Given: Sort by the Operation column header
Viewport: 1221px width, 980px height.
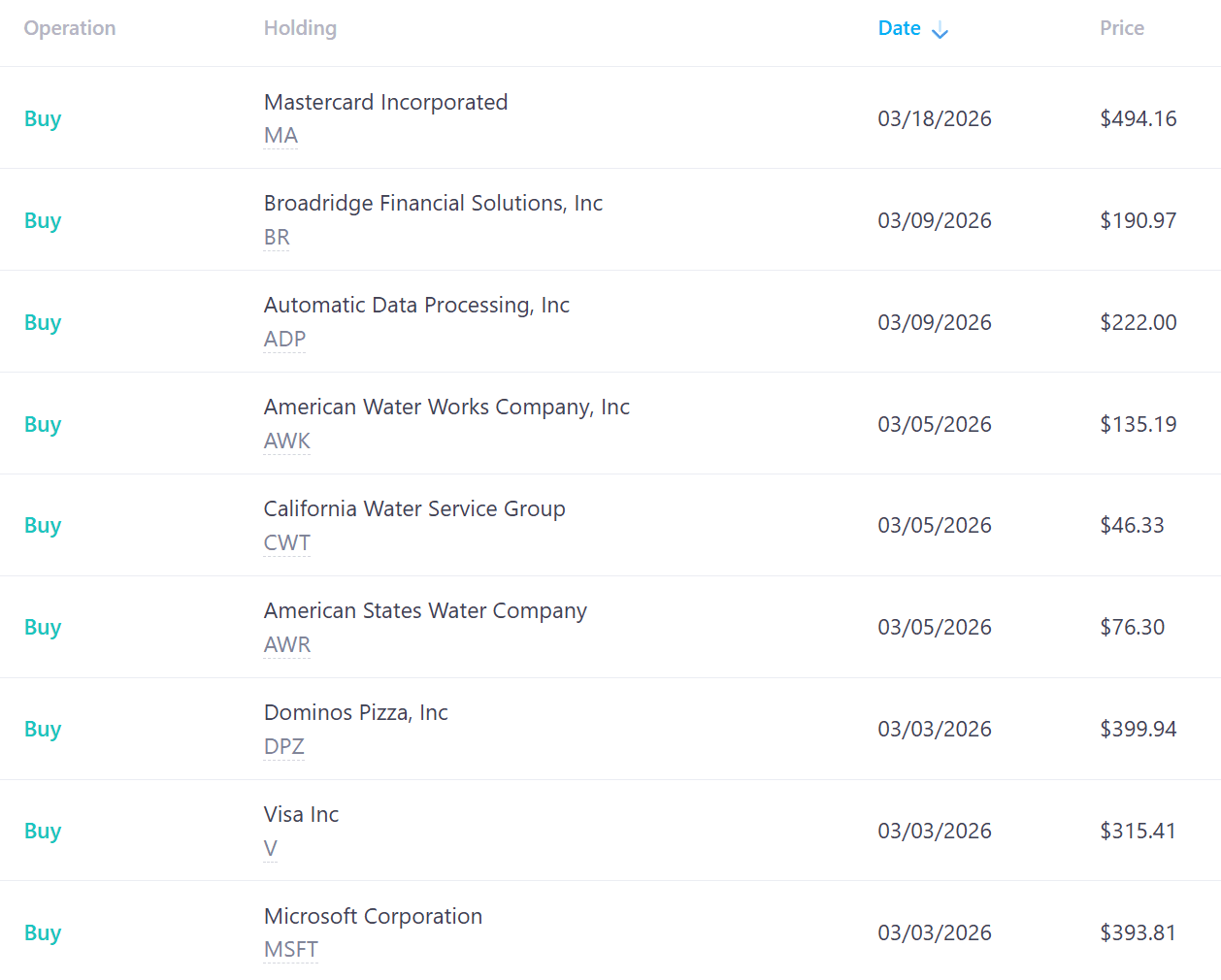Looking at the screenshot, I should pos(70,28).
